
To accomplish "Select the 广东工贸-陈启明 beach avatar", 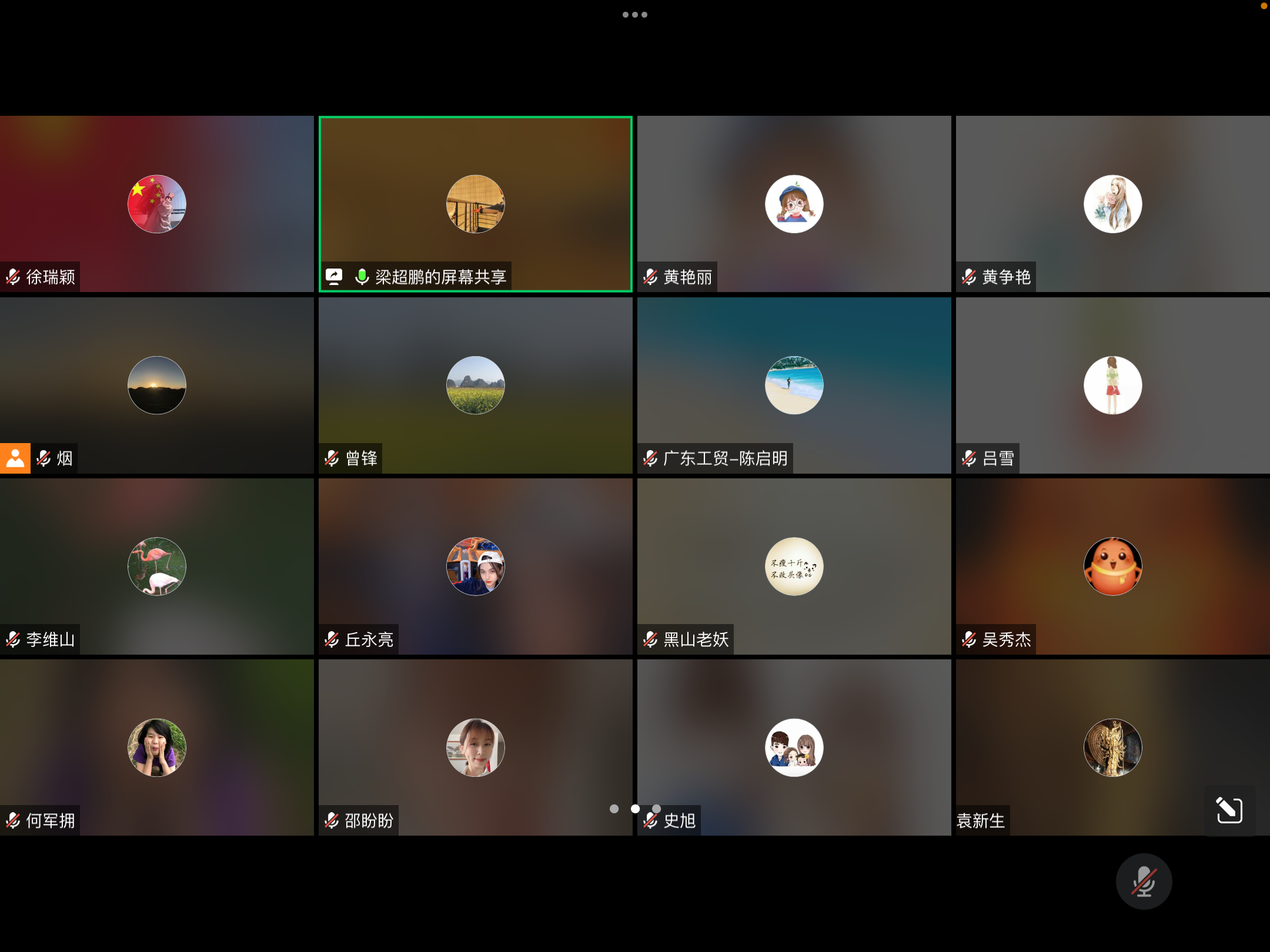I will [794, 386].
